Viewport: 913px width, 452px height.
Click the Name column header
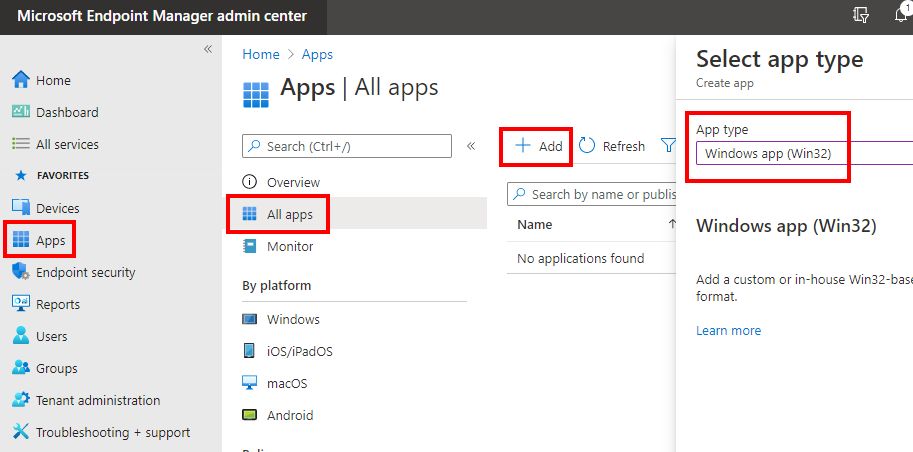[x=535, y=224]
